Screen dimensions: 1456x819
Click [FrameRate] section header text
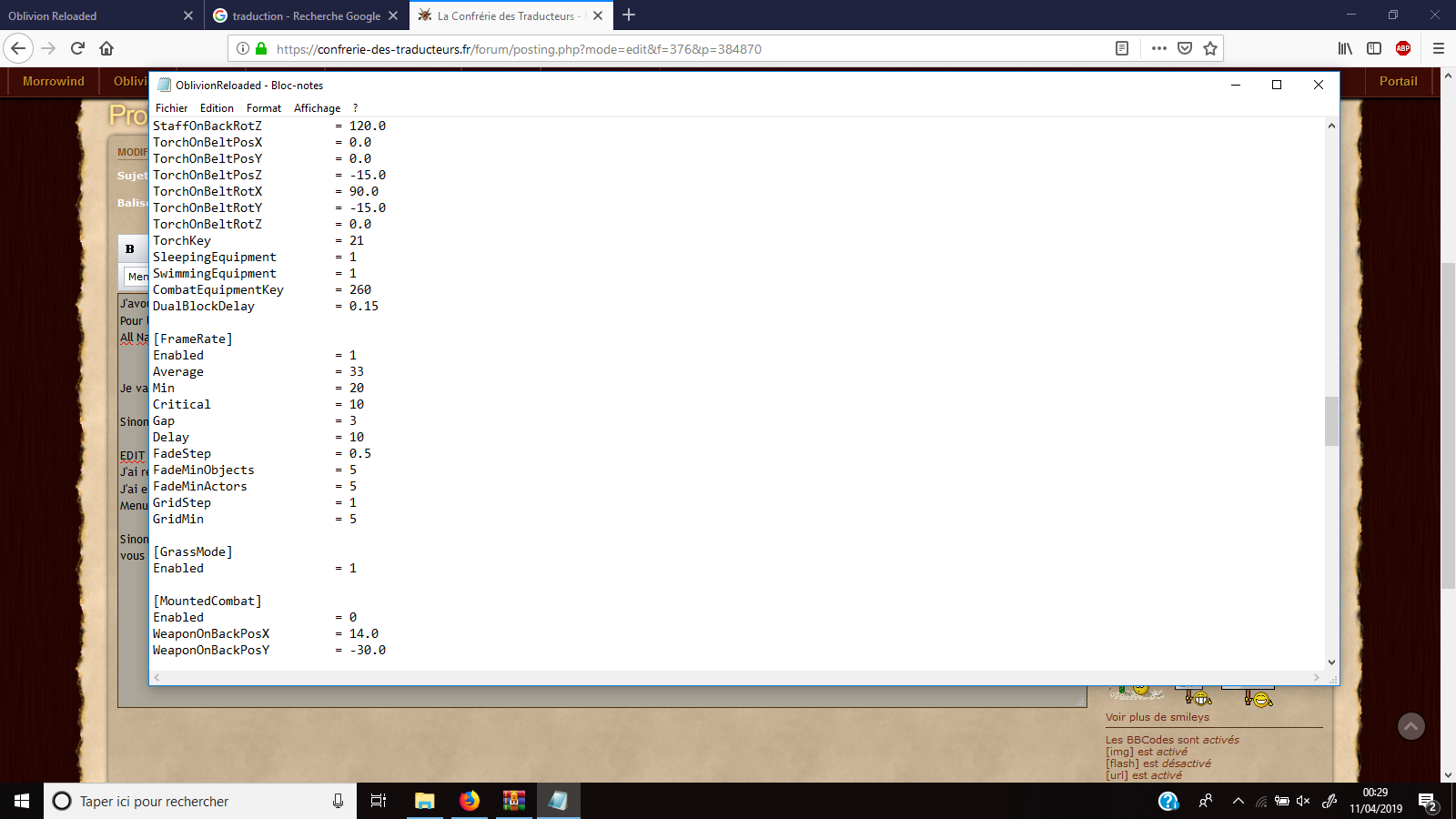[193, 339]
